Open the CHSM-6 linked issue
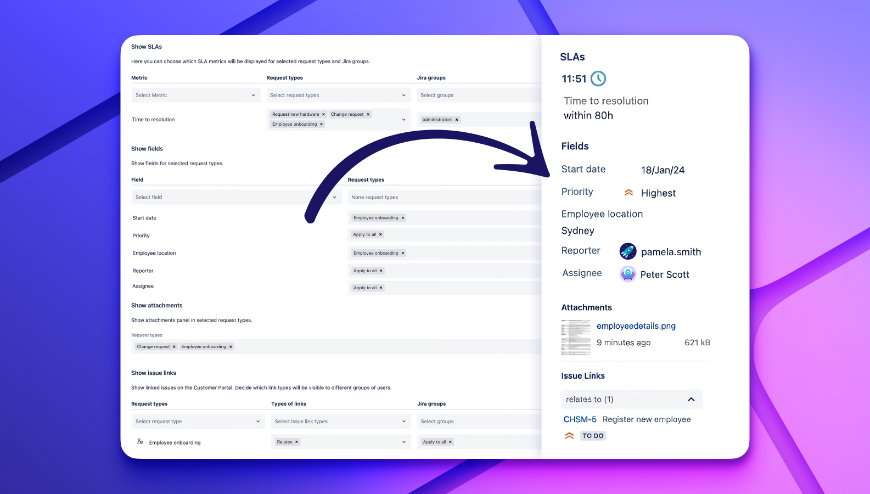870x494 pixels. (x=580, y=419)
